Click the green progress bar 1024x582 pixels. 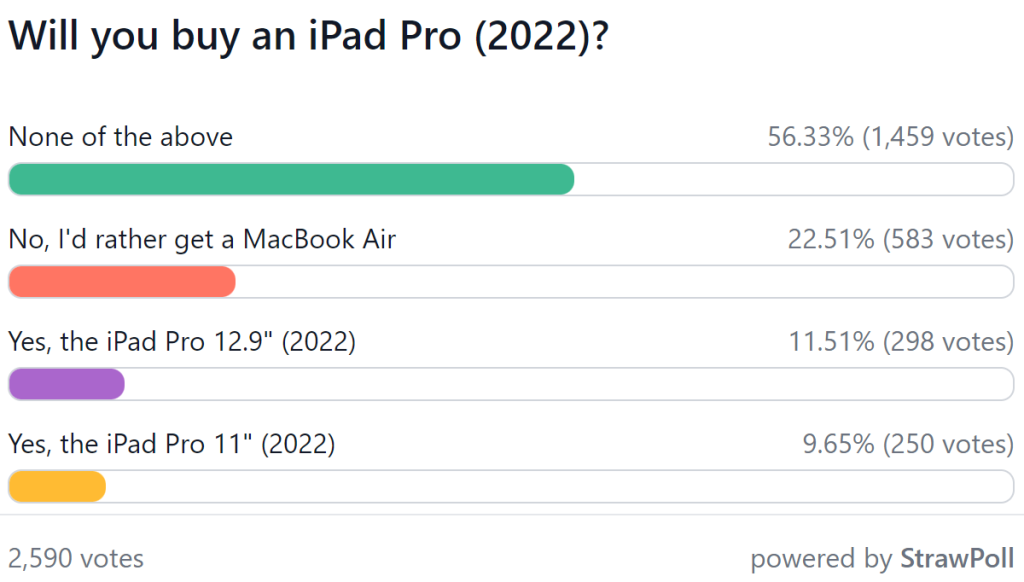pos(290,179)
